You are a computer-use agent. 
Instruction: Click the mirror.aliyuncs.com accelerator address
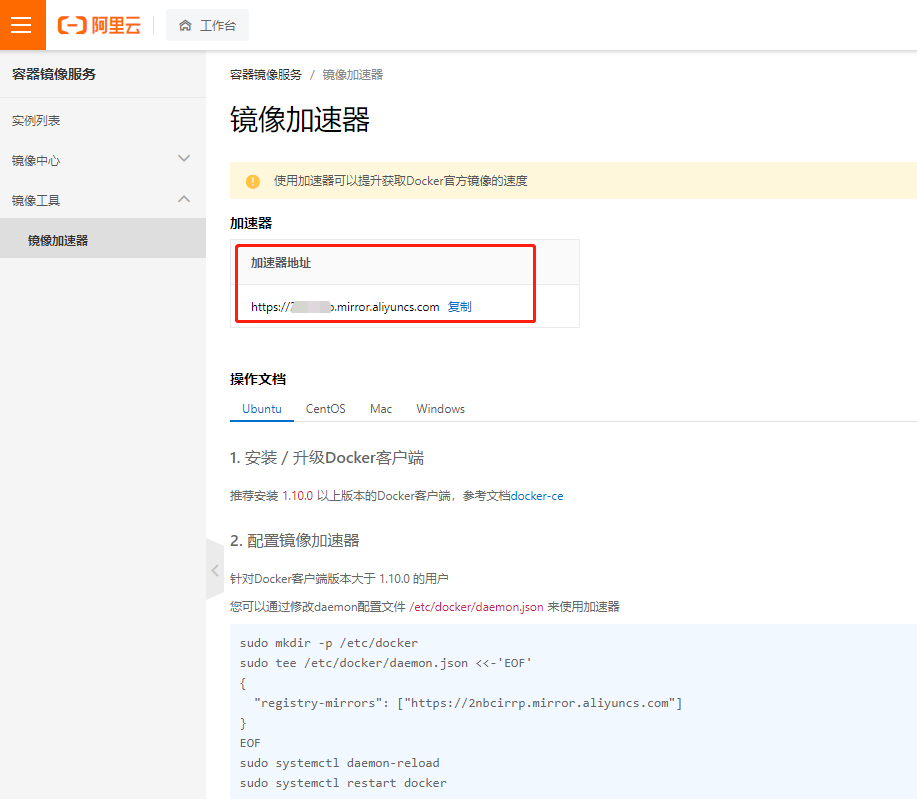345,306
